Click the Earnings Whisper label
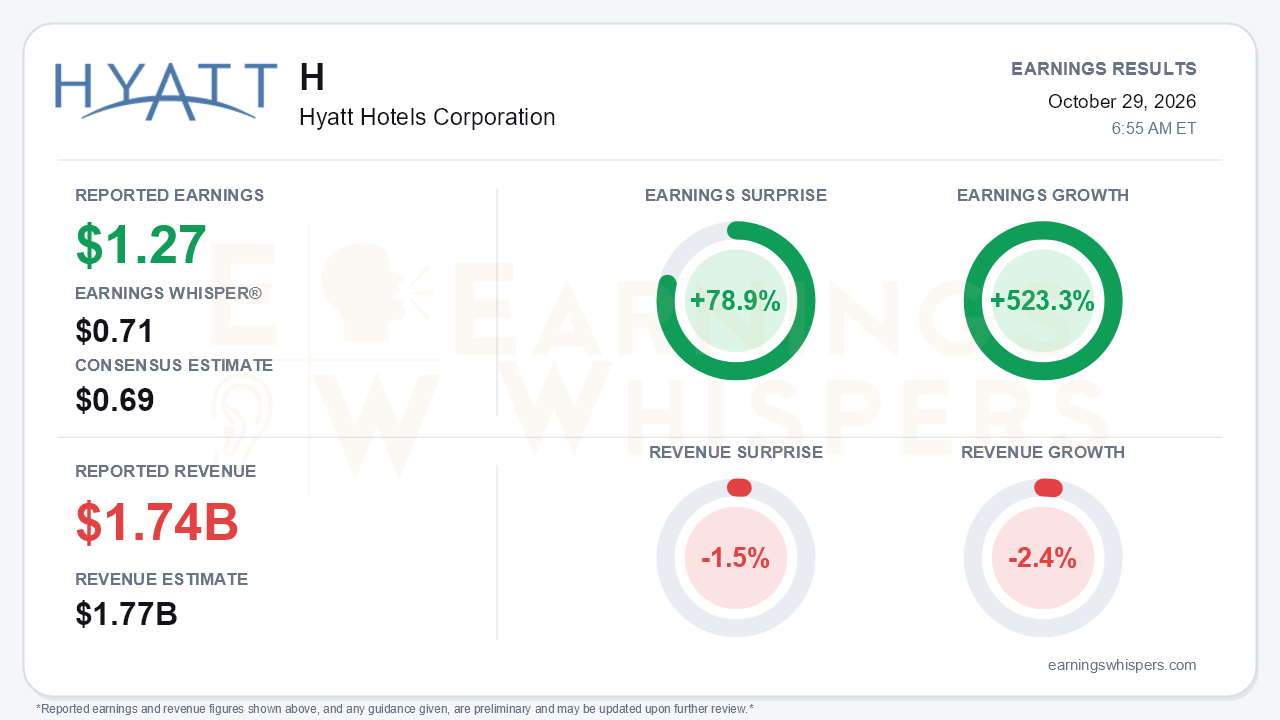This screenshot has width=1280, height=720. tap(168, 293)
